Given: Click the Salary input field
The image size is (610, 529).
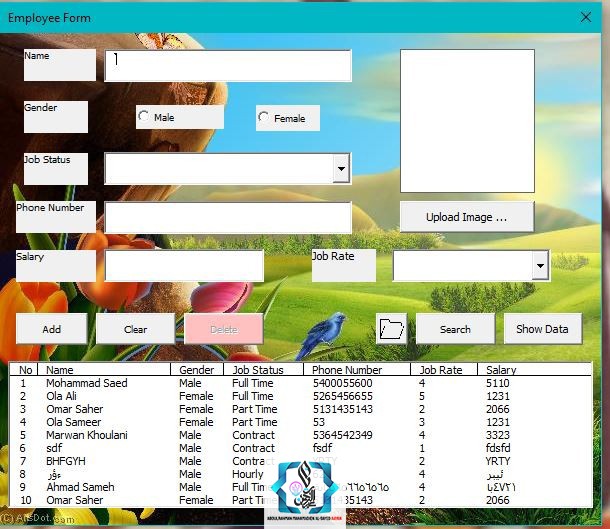Looking at the screenshot, I should tap(184, 266).
